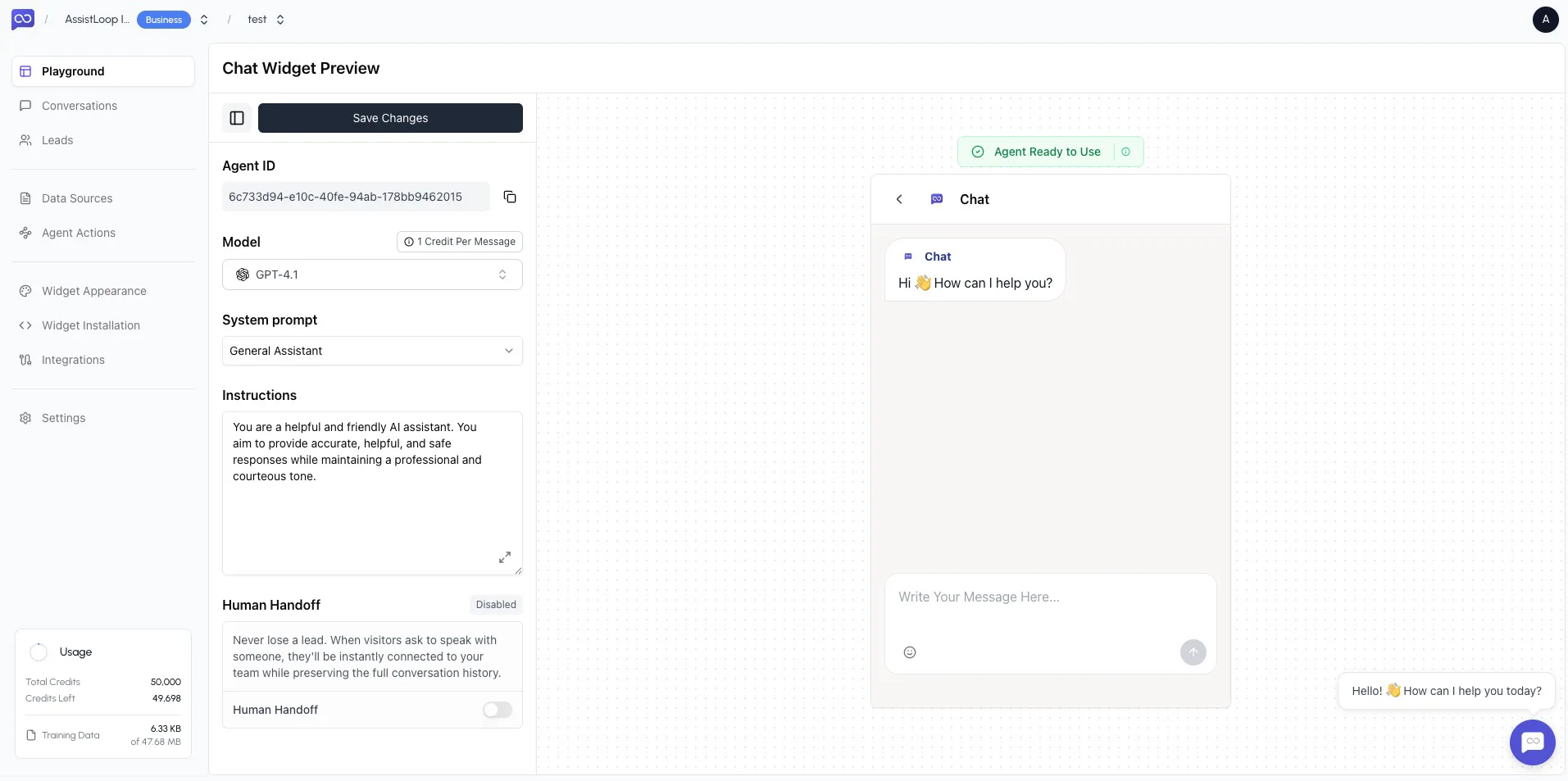Click in the Instructions text area
The image size is (1568, 781).
pos(372,493)
